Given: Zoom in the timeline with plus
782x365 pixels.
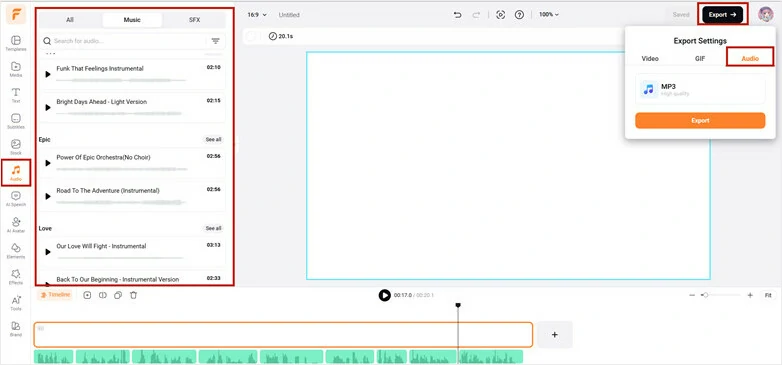Looking at the screenshot, I should 750,295.
